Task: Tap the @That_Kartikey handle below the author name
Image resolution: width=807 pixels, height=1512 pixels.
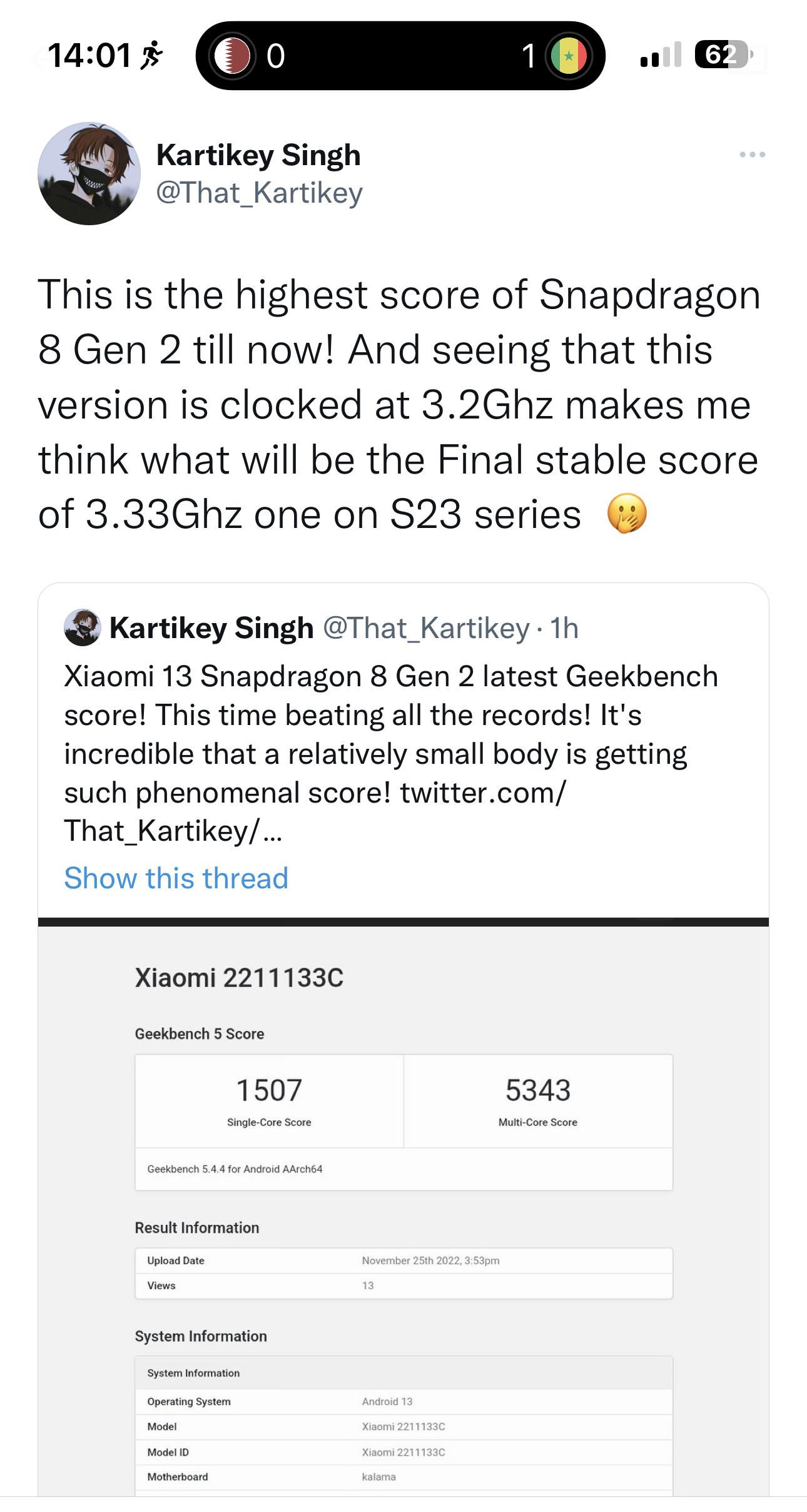Action: click(259, 193)
